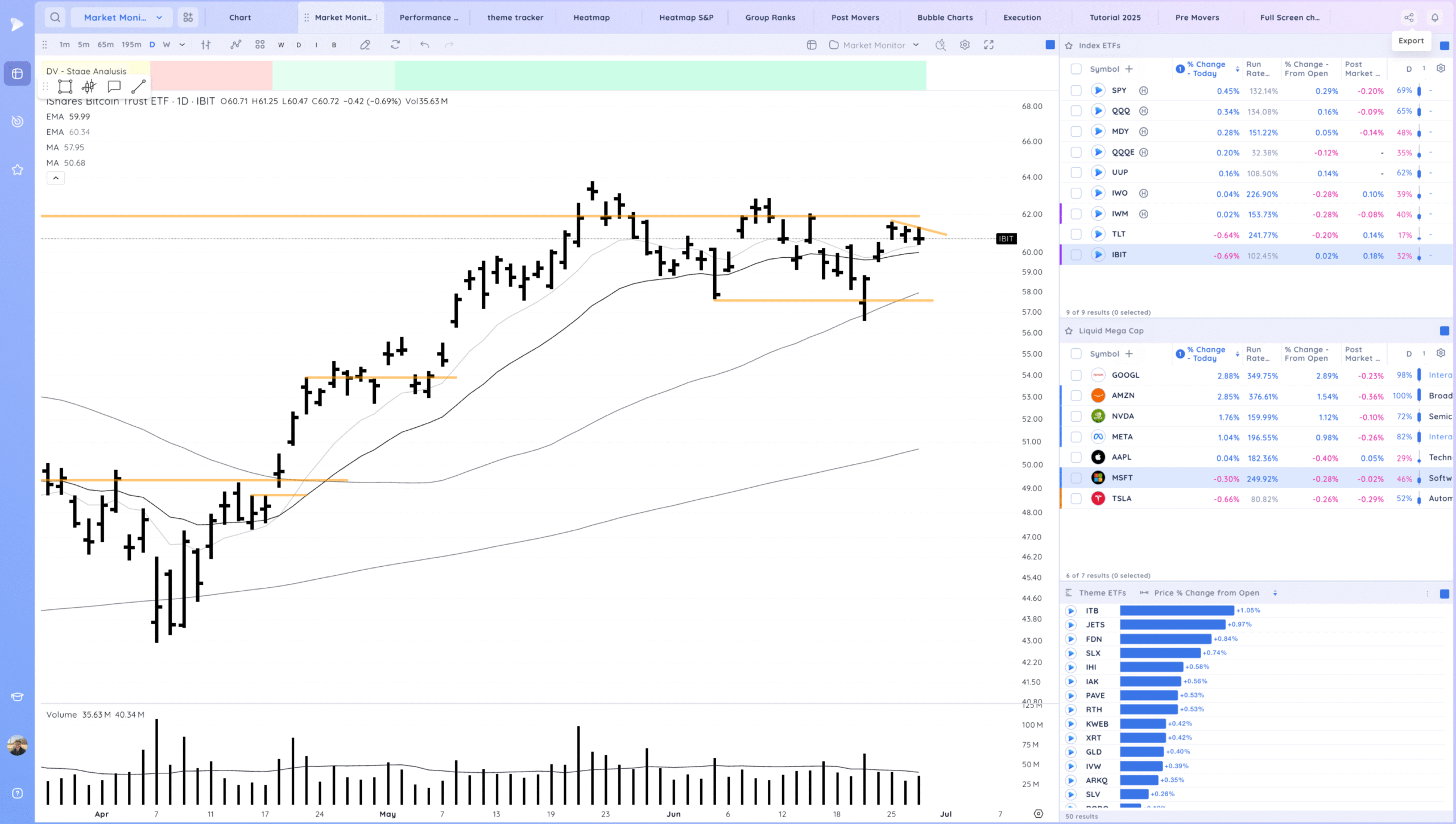This screenshot has height=824, width=1456.
Task: Click the search magnifier icon
Action: pyautogui.click(x=55, y=18)
